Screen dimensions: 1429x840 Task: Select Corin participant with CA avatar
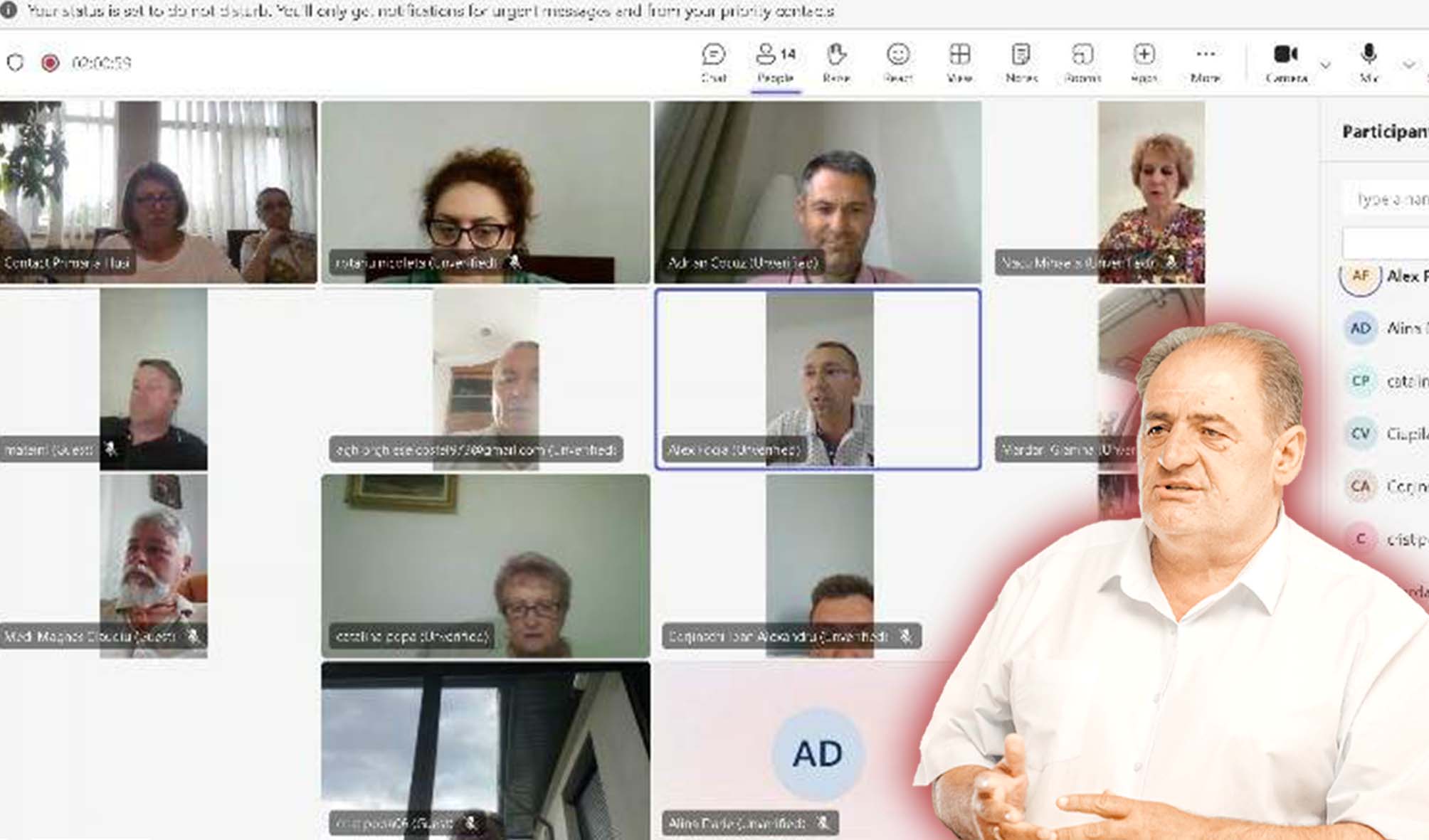pos(1385,486)
